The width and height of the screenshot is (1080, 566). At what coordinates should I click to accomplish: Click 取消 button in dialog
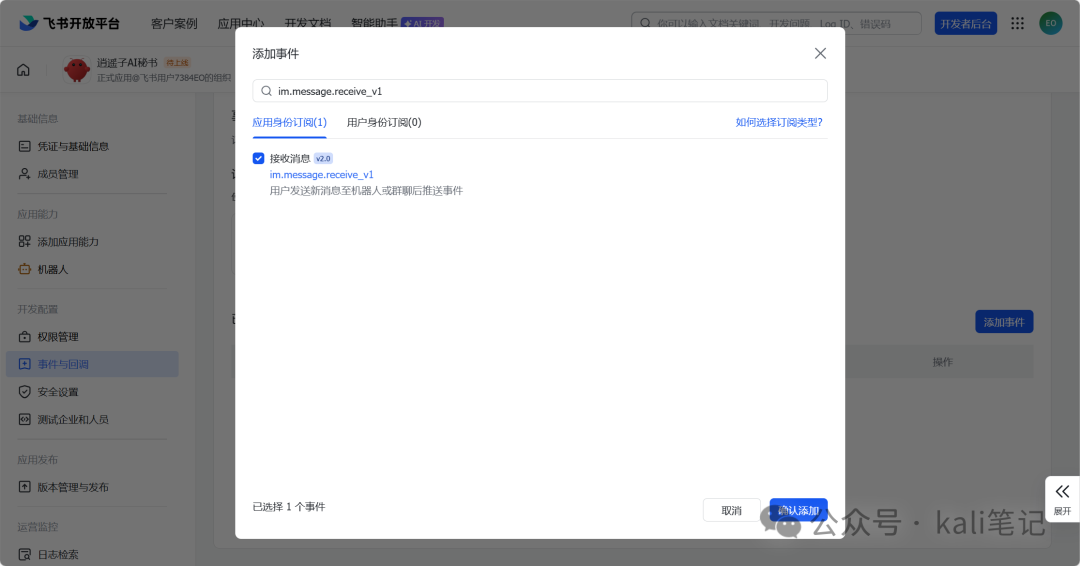[x=731, y=510]
